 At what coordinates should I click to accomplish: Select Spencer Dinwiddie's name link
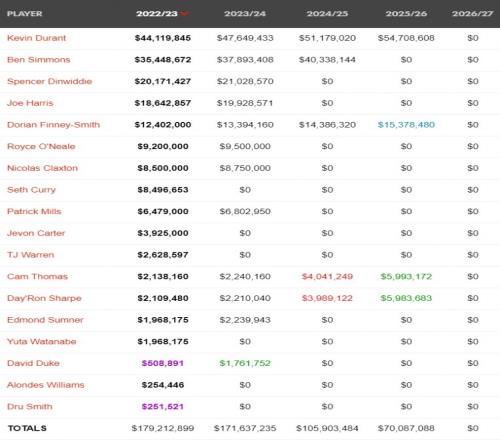coord(50,81)
